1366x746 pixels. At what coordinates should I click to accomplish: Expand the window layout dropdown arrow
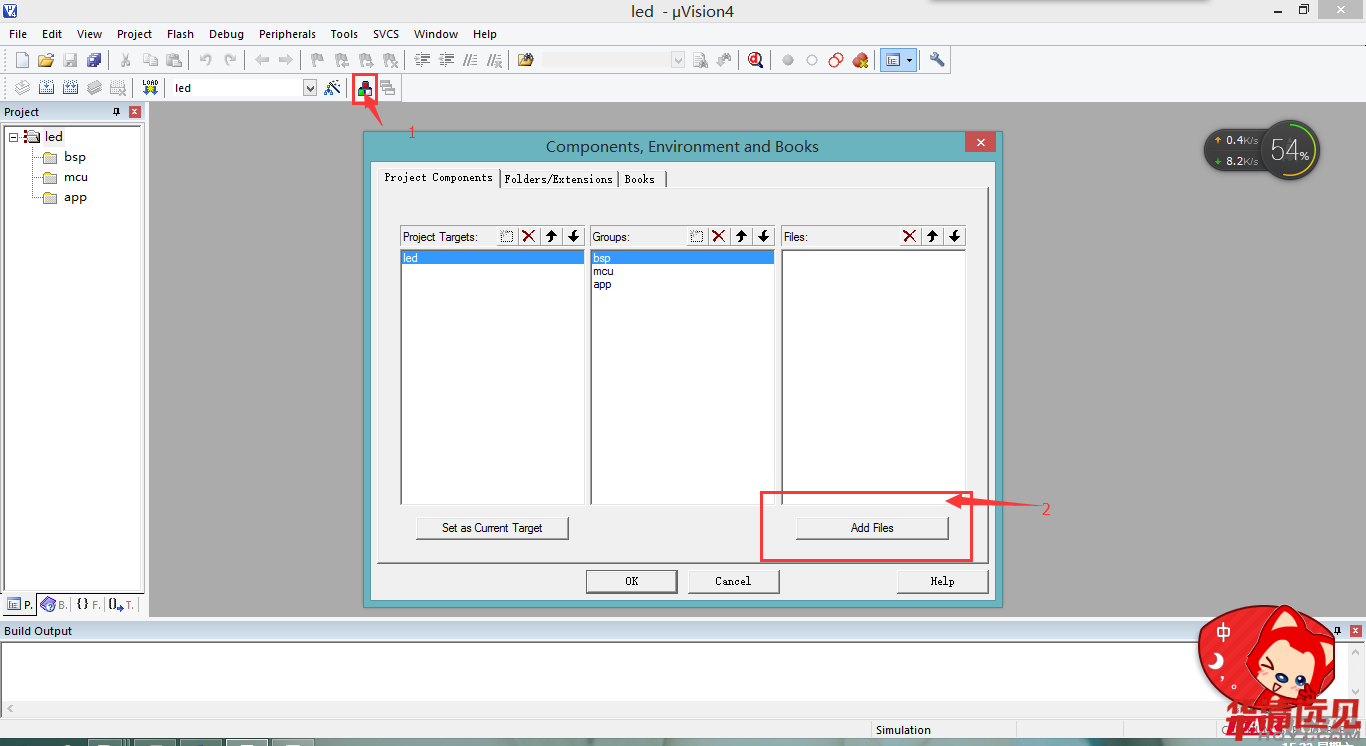pos(909,60)
